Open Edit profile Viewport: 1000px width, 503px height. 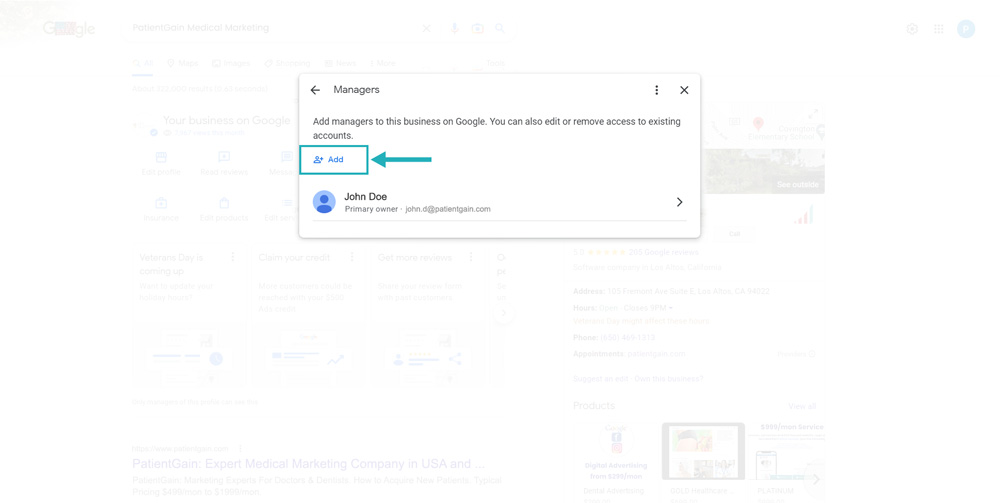pyautogui.click(x=161, y=163)
